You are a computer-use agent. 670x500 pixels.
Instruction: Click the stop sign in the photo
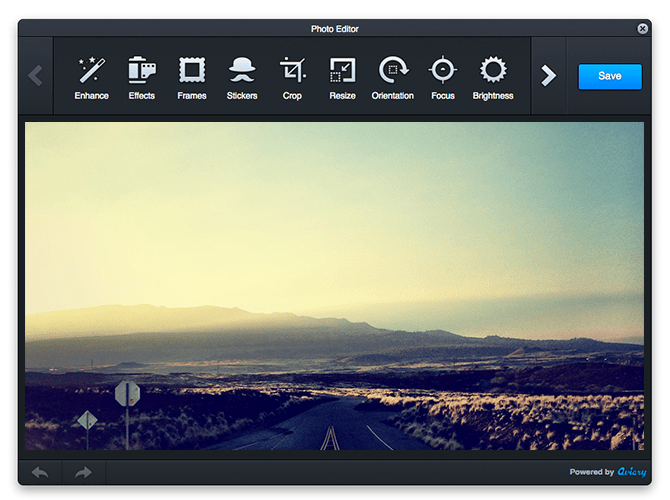tap(127, 393)
